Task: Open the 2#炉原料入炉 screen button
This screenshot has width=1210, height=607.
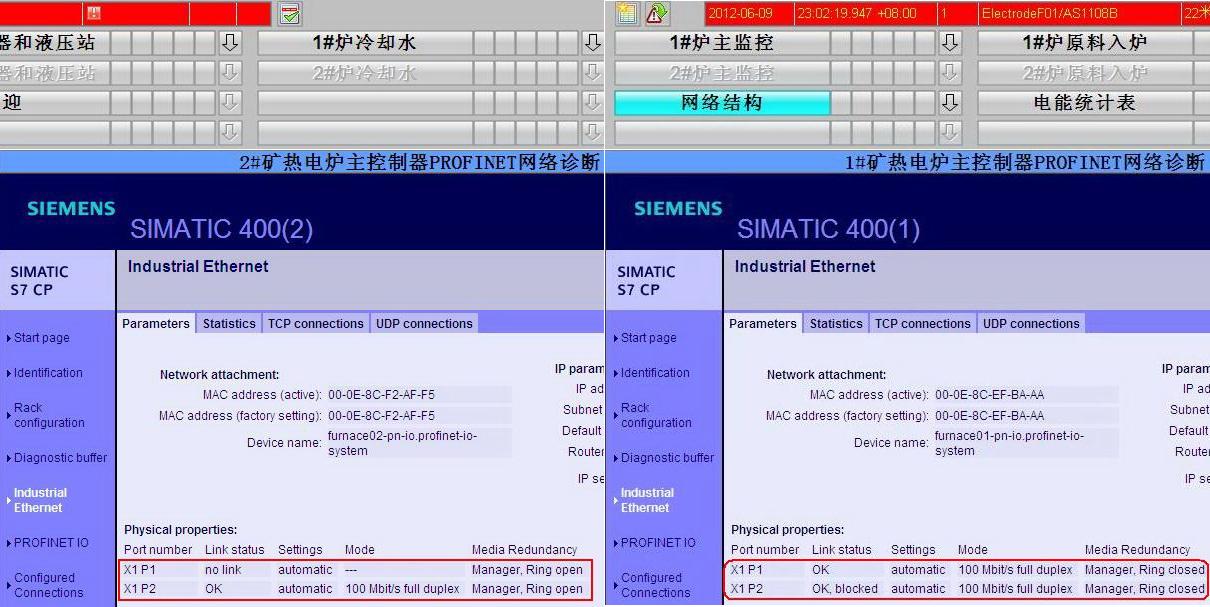Action: tap(1085, 73)
